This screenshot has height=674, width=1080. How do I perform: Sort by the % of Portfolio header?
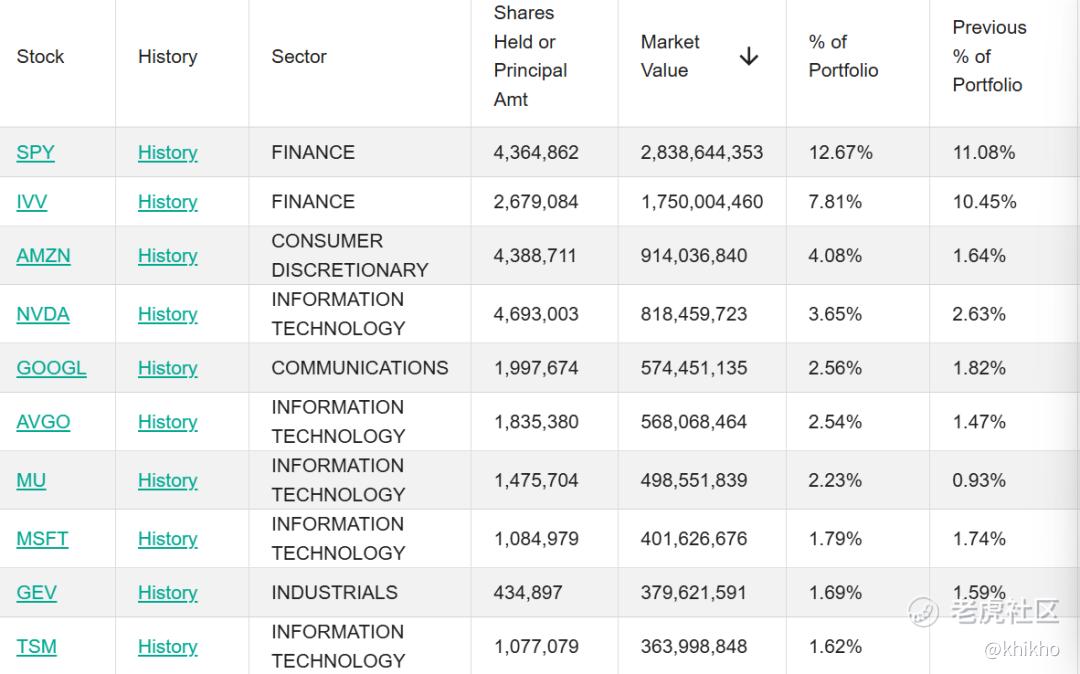pyautogui.click(x=843, y=56)
